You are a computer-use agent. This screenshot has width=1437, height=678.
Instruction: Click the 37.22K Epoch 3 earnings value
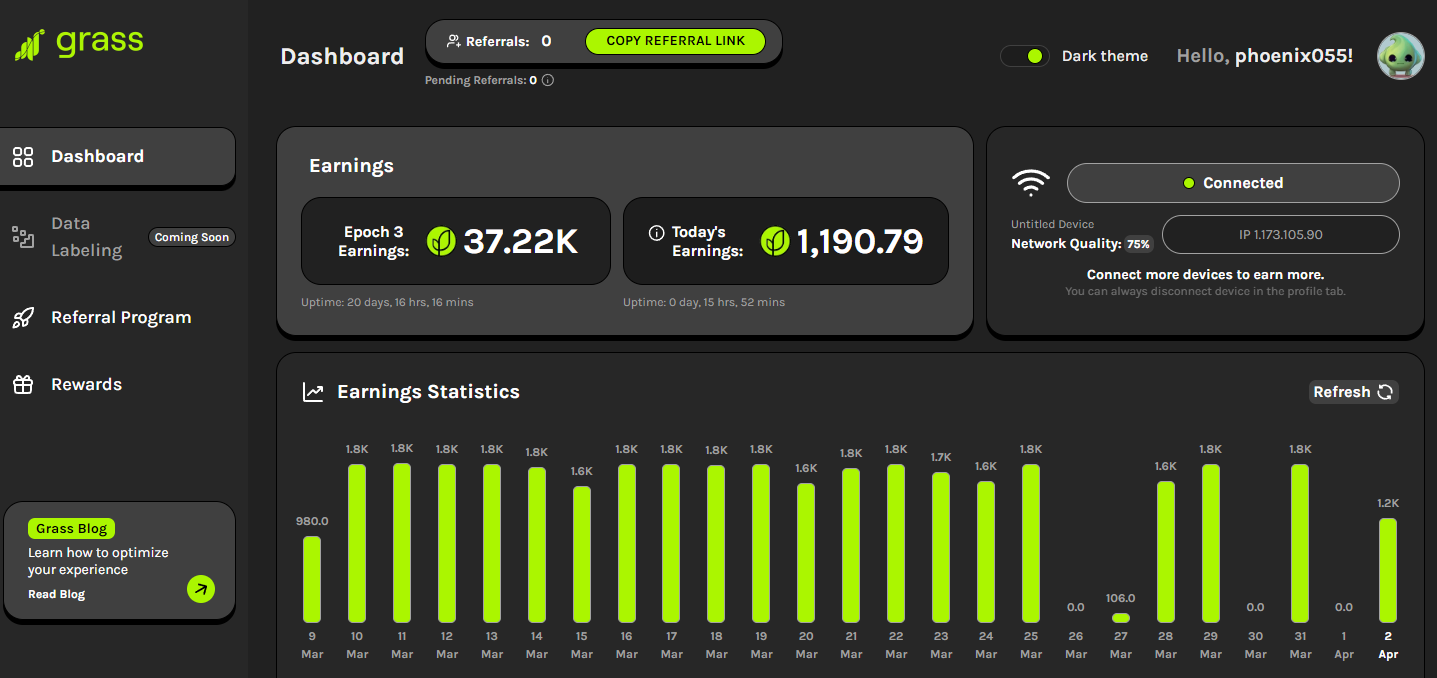pos(520,241)
